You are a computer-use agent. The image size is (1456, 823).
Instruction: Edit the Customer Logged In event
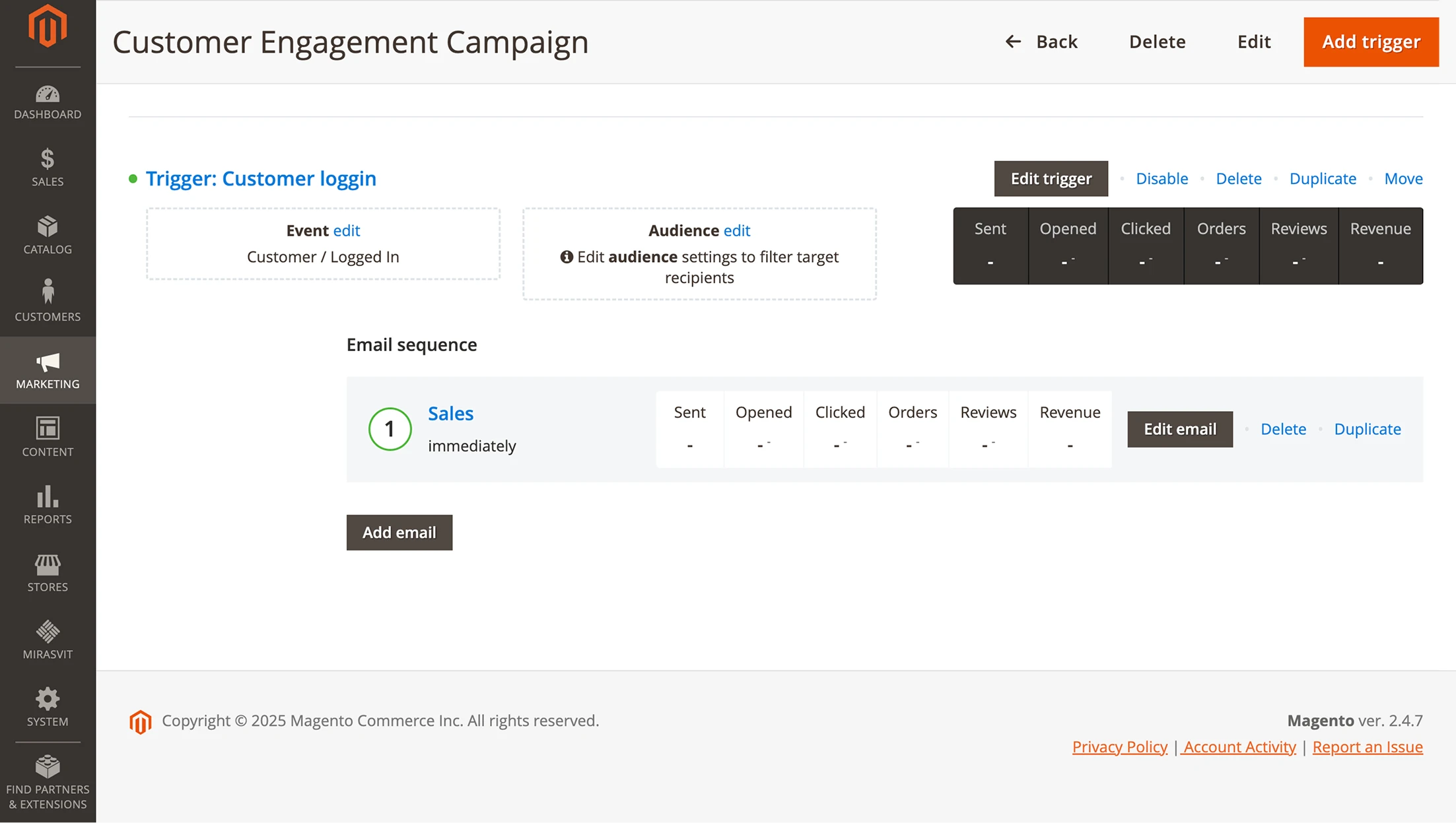(x=347, y=230)
